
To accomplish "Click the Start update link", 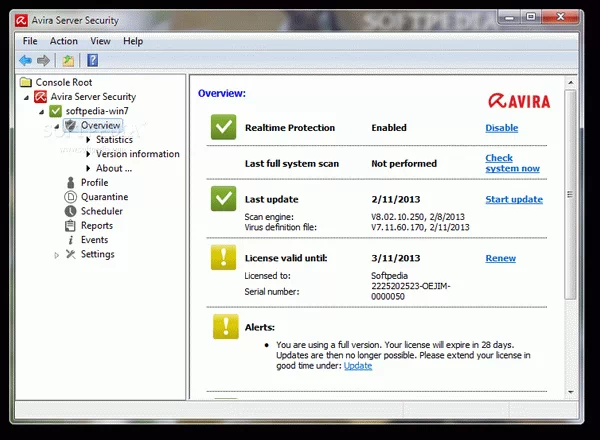I will [x=514, y=200].
